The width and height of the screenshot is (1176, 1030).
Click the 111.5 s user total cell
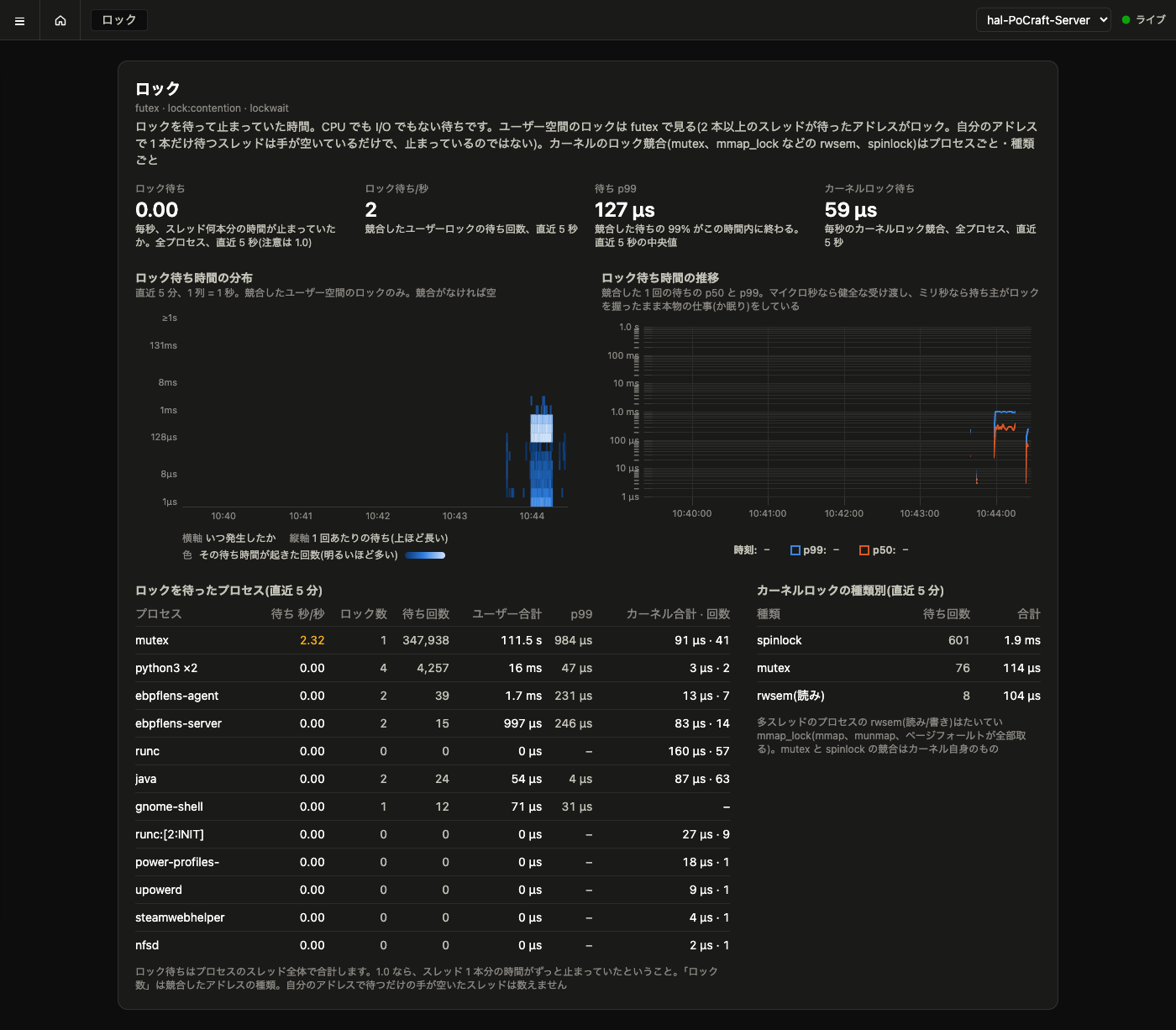tap(522, 640)
